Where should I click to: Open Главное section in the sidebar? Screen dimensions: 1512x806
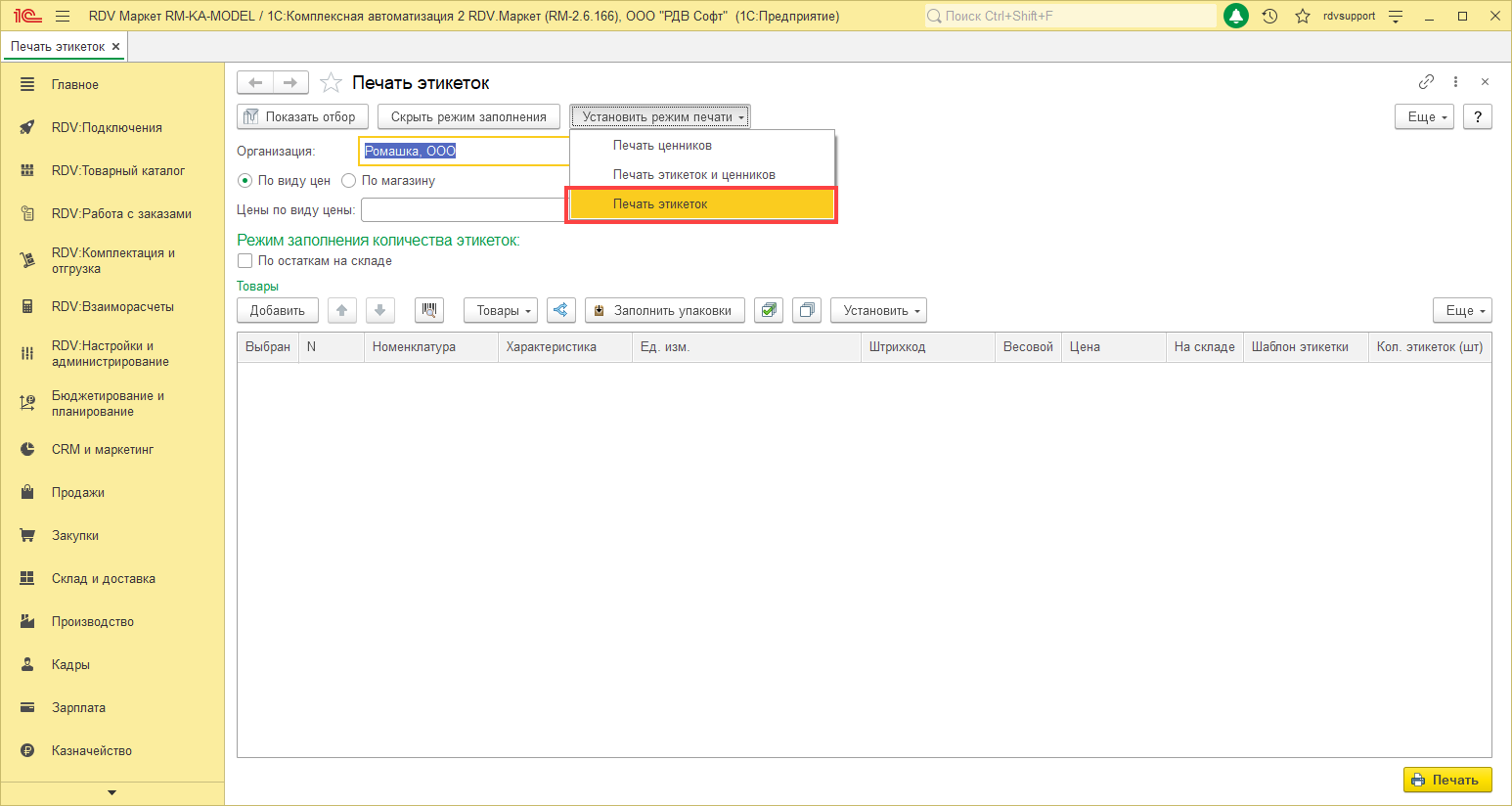pyautogui.click(x=75, y=85)
